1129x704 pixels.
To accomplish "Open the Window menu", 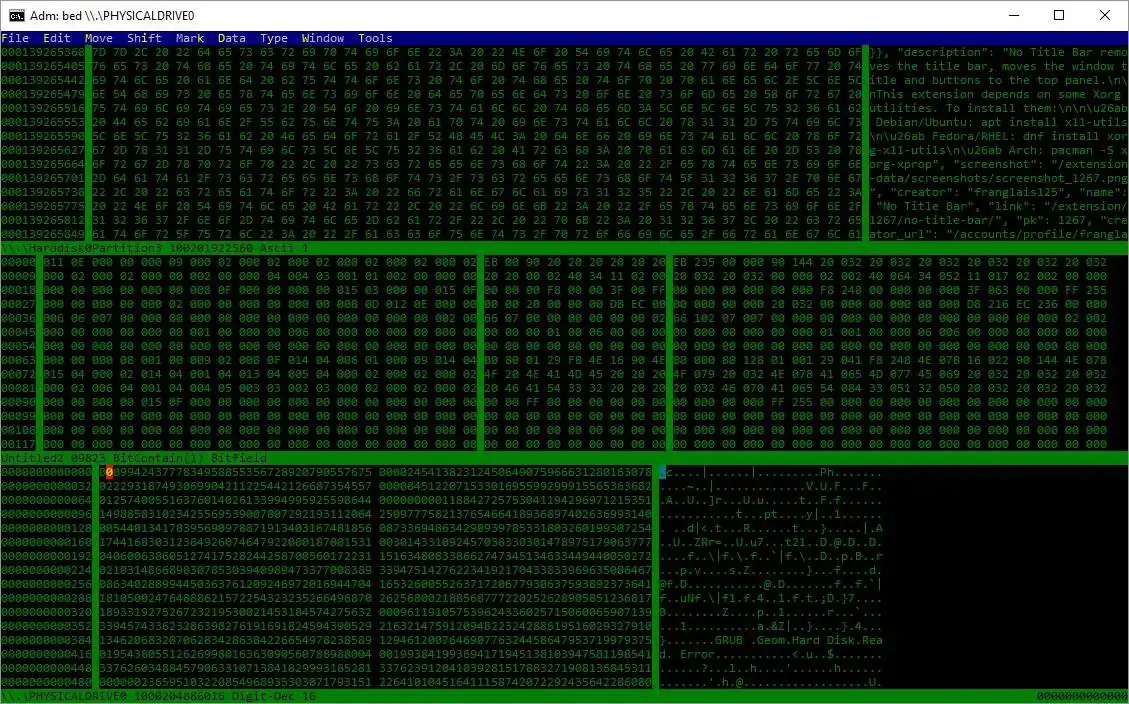I will click(x=323, y=38).
